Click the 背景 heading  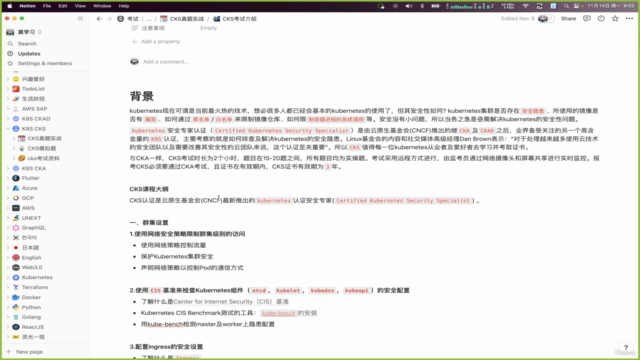click(x=142, y=96)
